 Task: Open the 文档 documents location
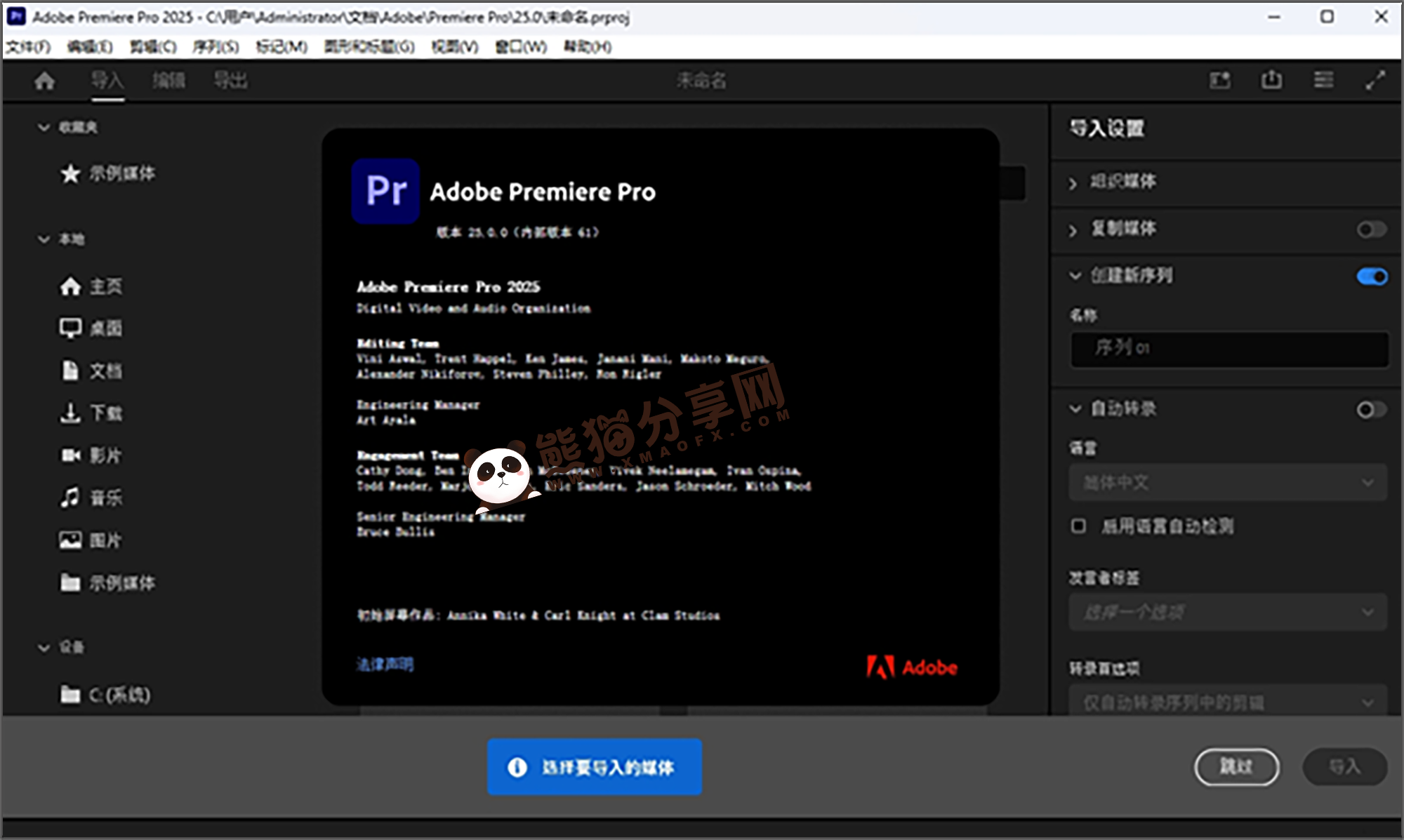pyautogui.click(x=91, y=370)
